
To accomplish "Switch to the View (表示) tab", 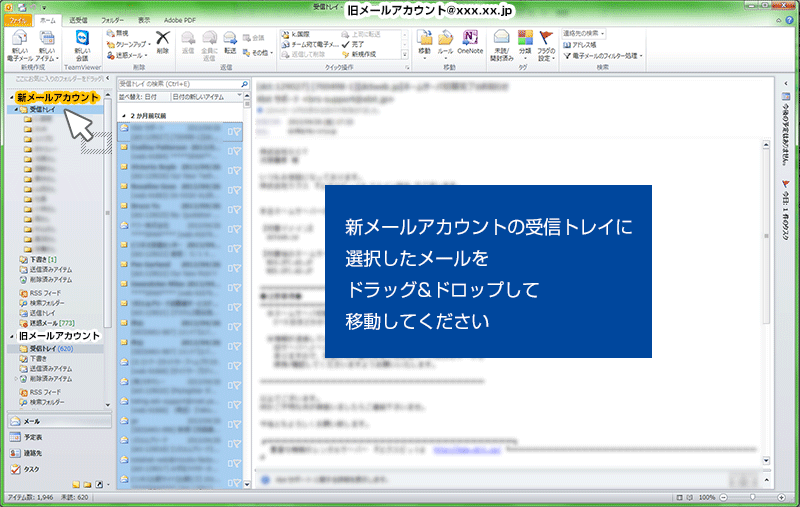I will [144, 20].
